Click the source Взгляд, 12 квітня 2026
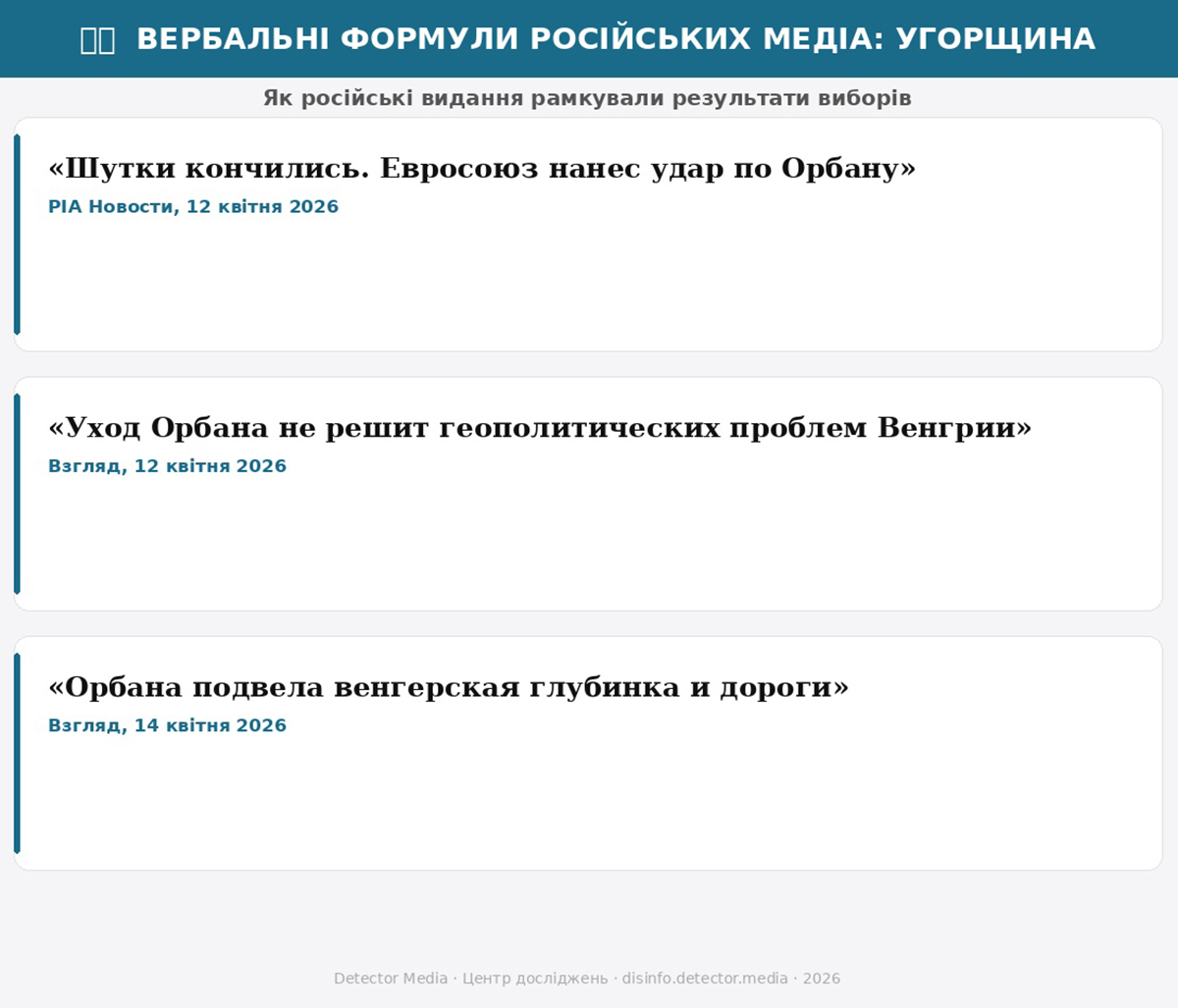 (167, 466)
